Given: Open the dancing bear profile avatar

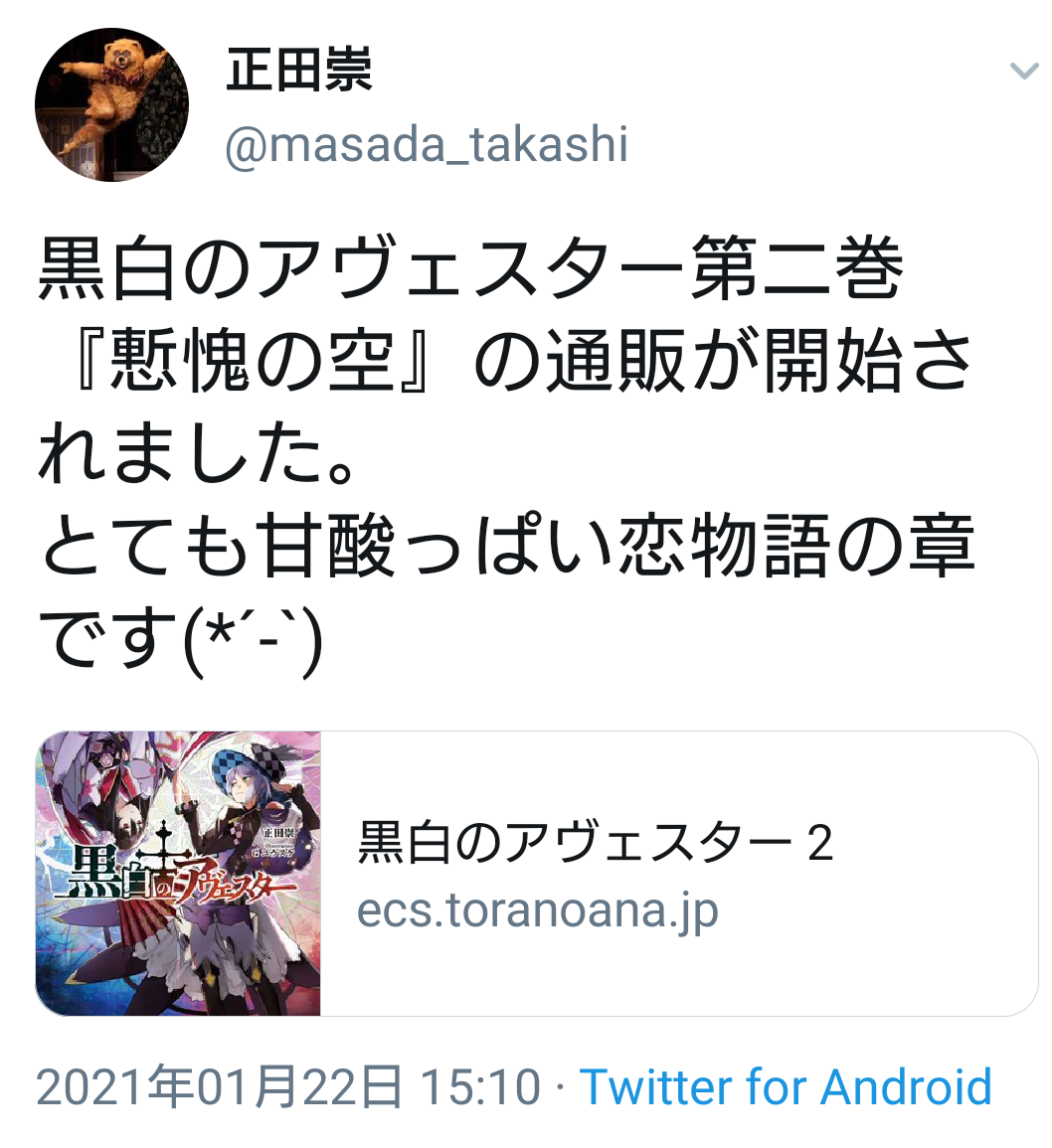Looking at the screenshot, I should click(111, 104).
